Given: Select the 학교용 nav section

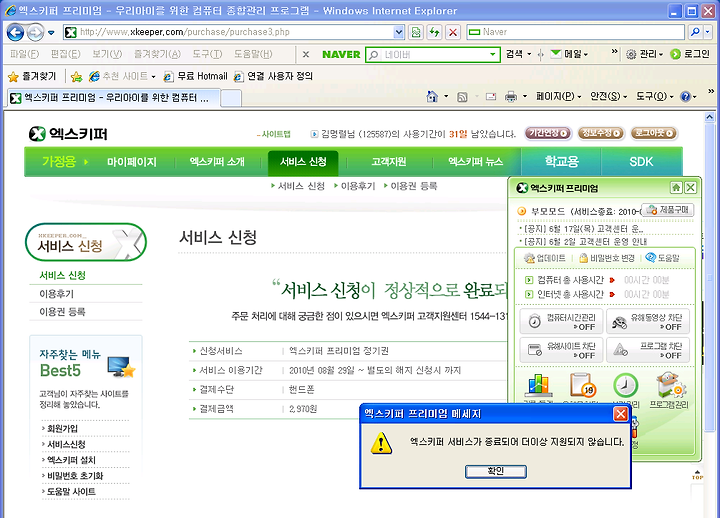Looking at the screenshot, I should point(561,162).
